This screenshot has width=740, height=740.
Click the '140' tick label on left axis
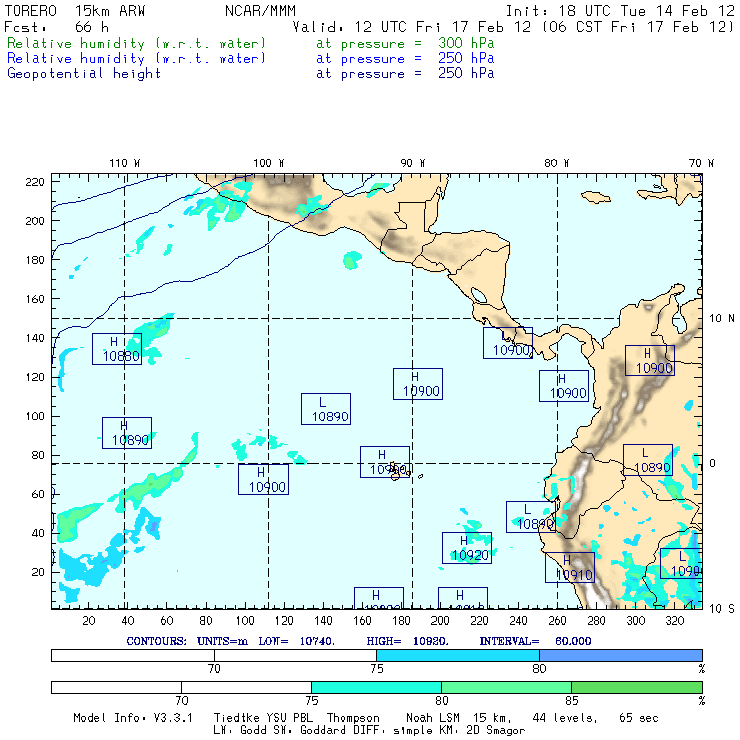(35, 338)
